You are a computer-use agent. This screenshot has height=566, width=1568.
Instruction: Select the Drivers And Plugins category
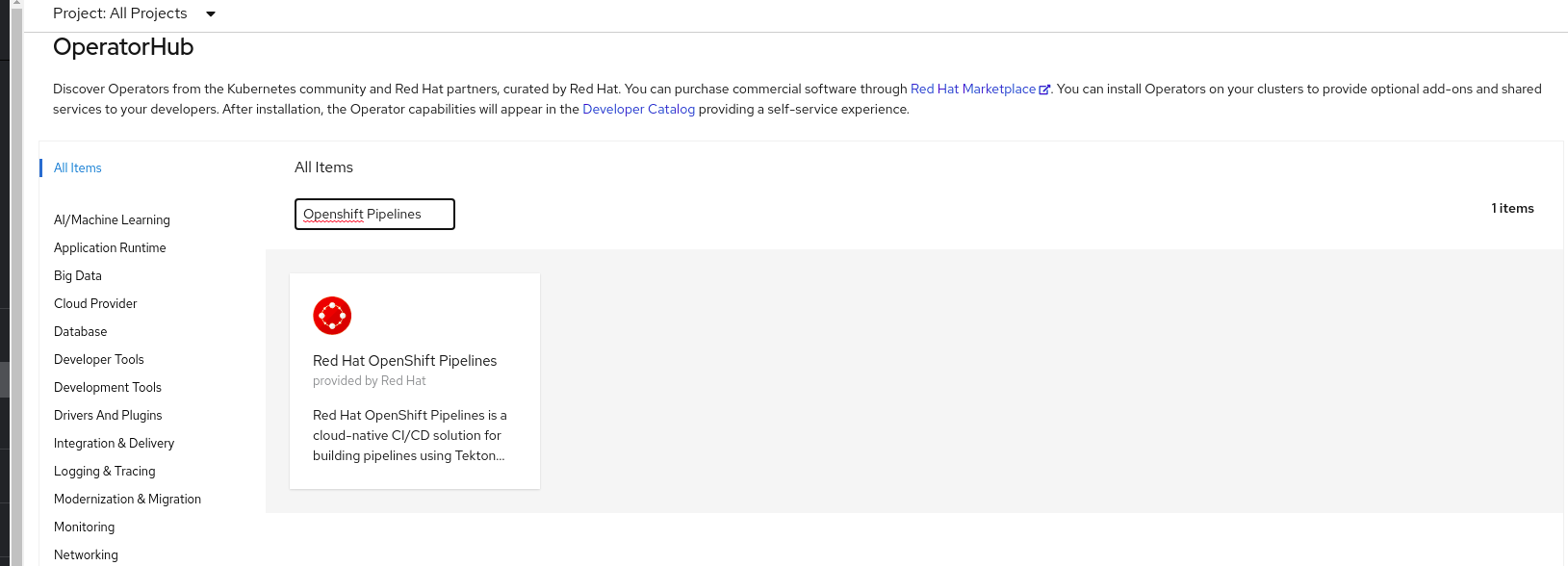pyautogui.click(x=108, y=415)
